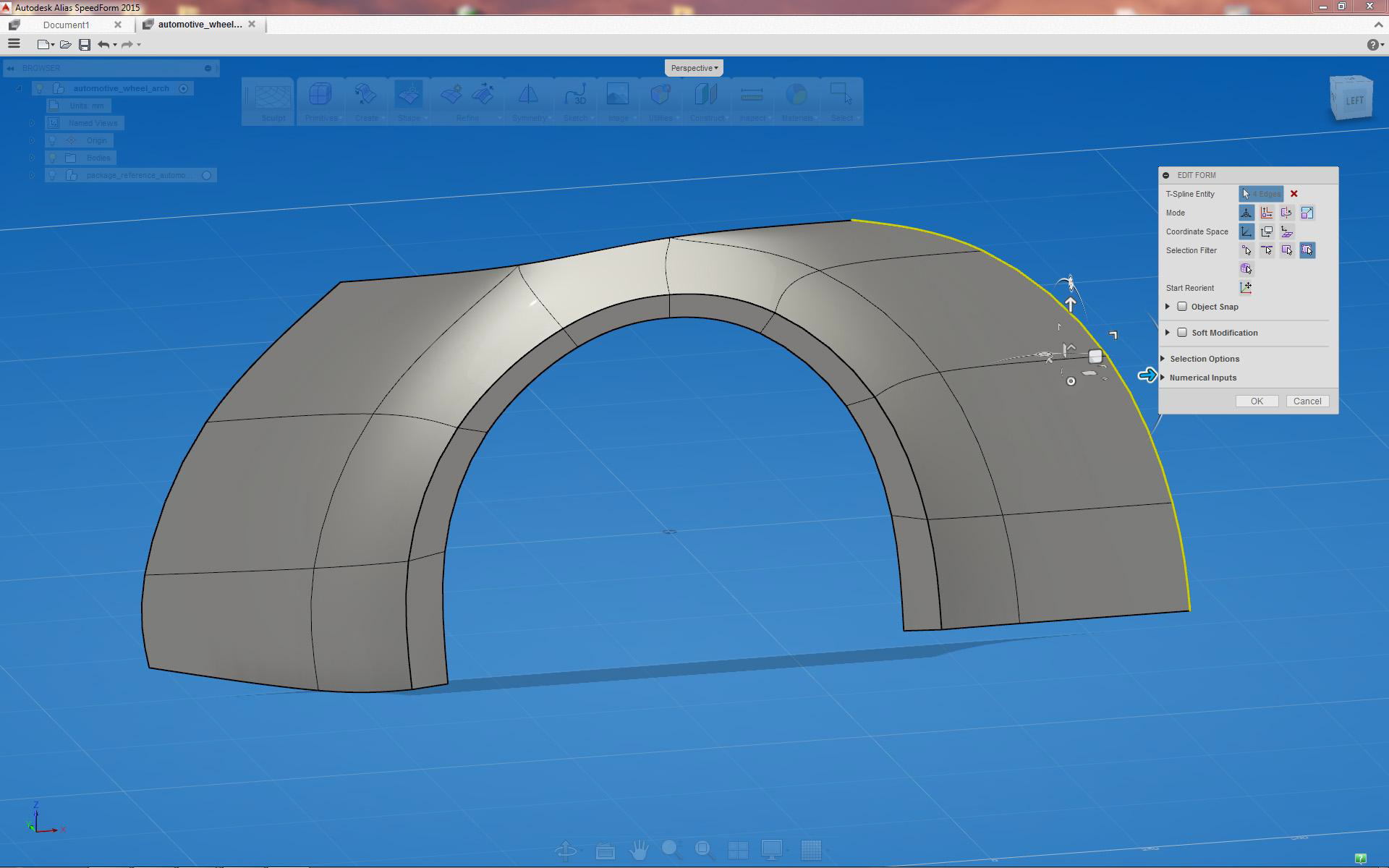Screen dimensions: 1389x868
Task: Toggle visibility bulb of Bodies folder
Action: tap(52, 158)
